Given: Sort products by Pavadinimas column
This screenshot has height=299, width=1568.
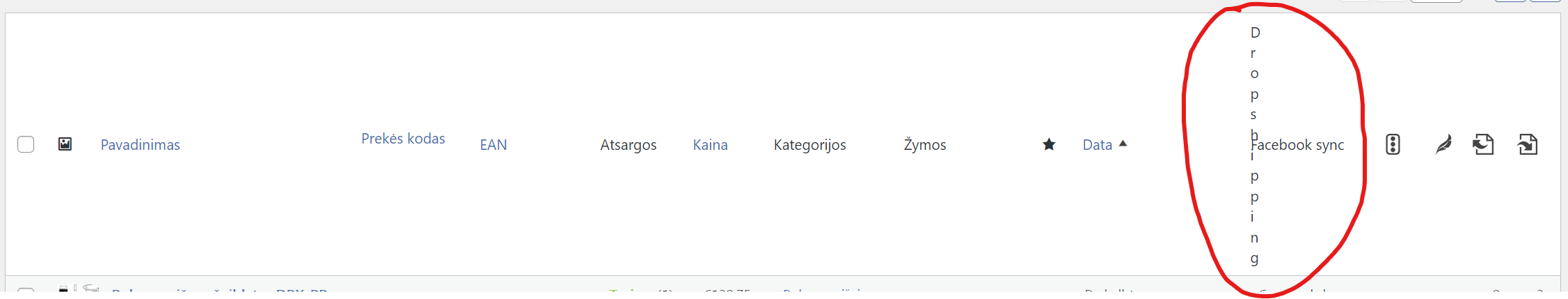Looking at the screenshot, I should coord(141,145).
